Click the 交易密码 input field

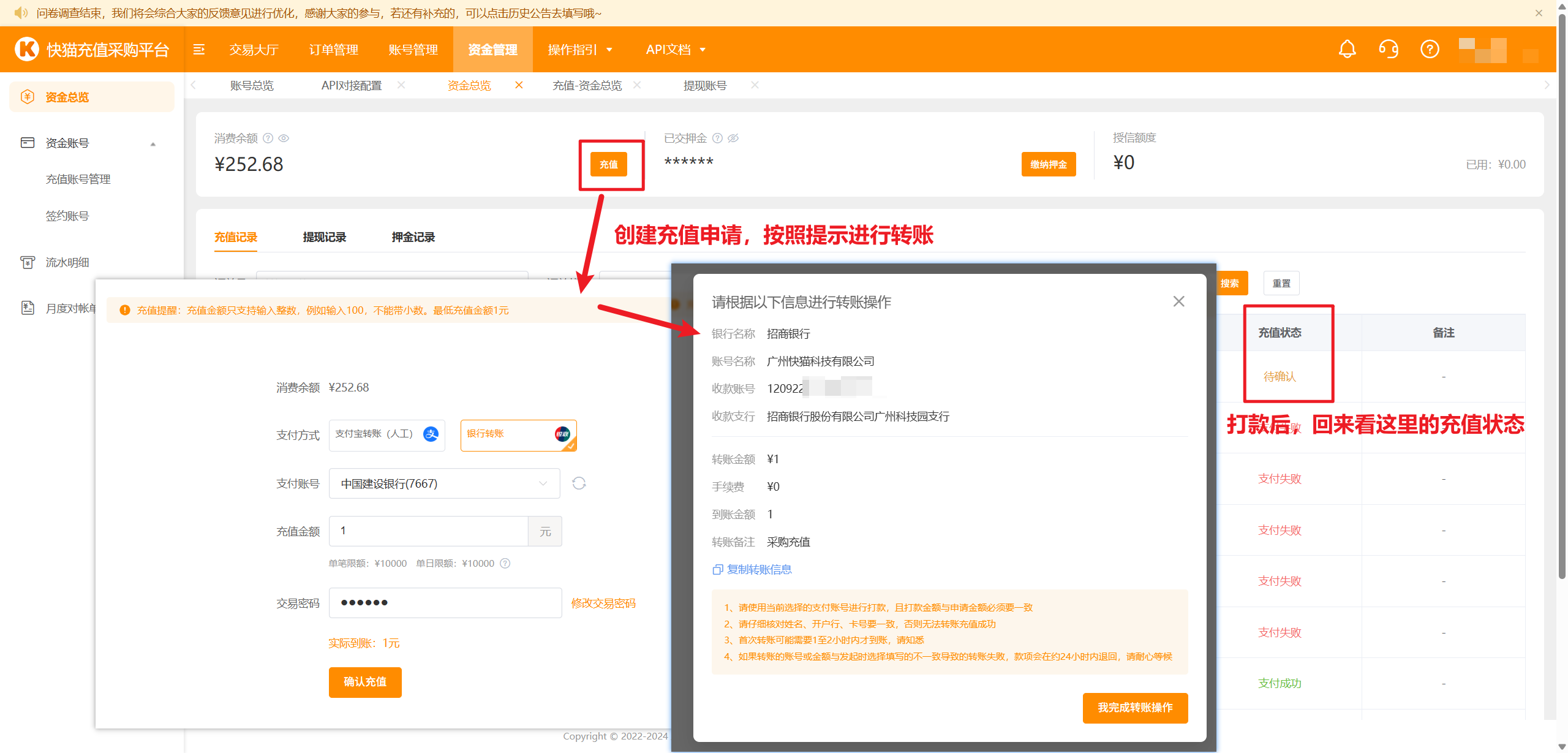point(445,603)
